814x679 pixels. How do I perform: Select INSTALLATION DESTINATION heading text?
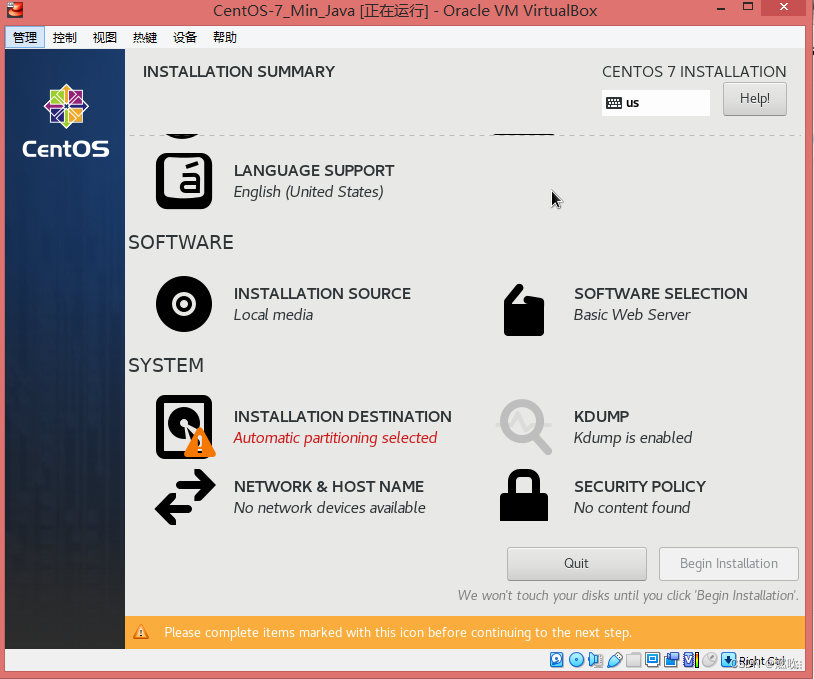[x=343, y=416]
